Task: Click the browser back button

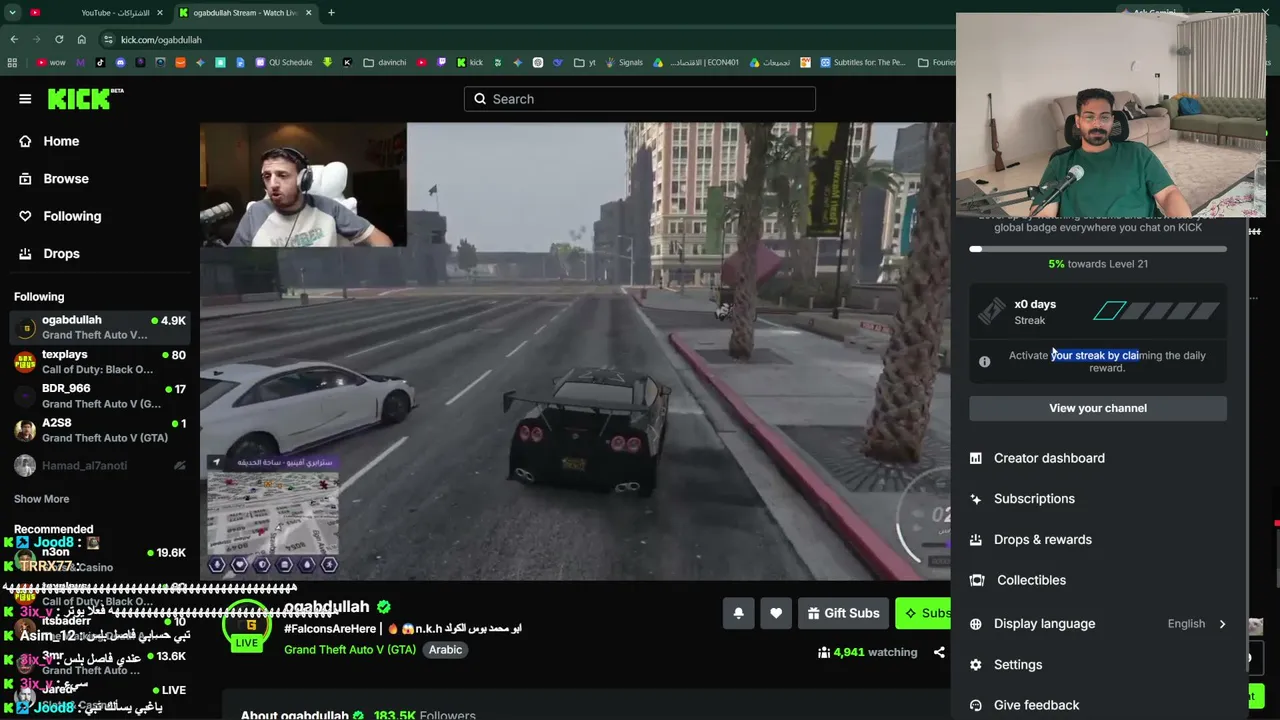Action: click(14, 39)
